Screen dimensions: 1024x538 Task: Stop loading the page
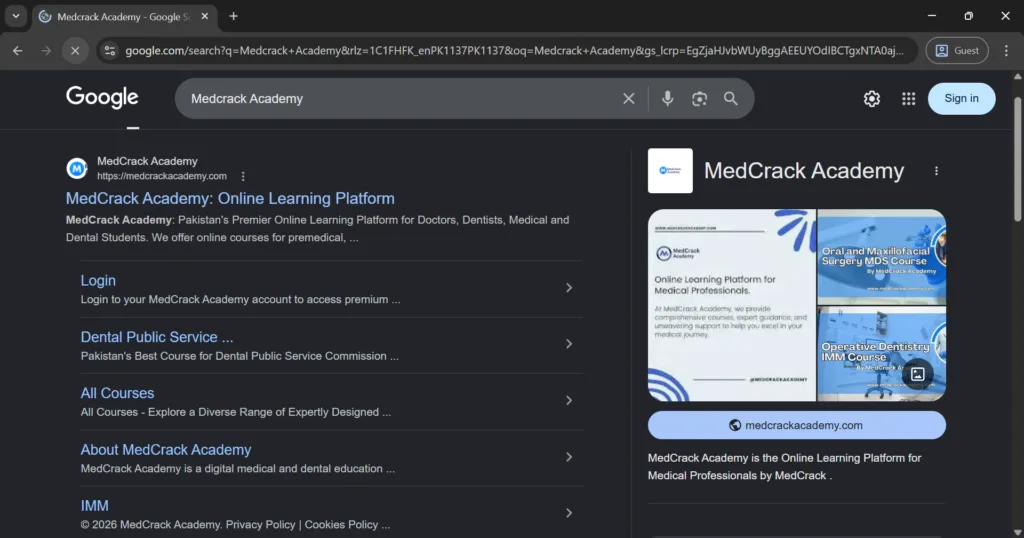pos(75,50)
